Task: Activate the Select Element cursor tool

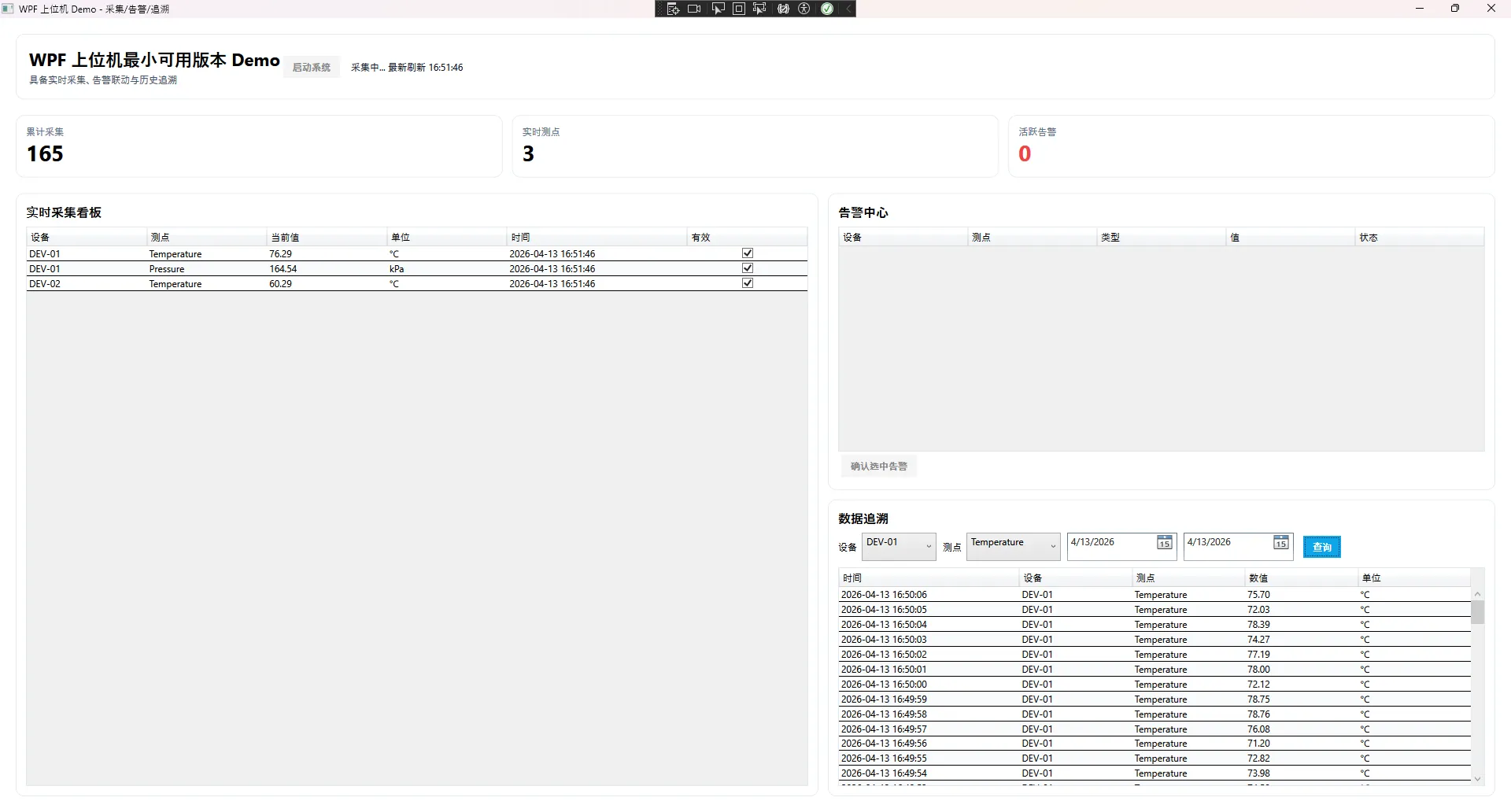Action: point(718,9)
